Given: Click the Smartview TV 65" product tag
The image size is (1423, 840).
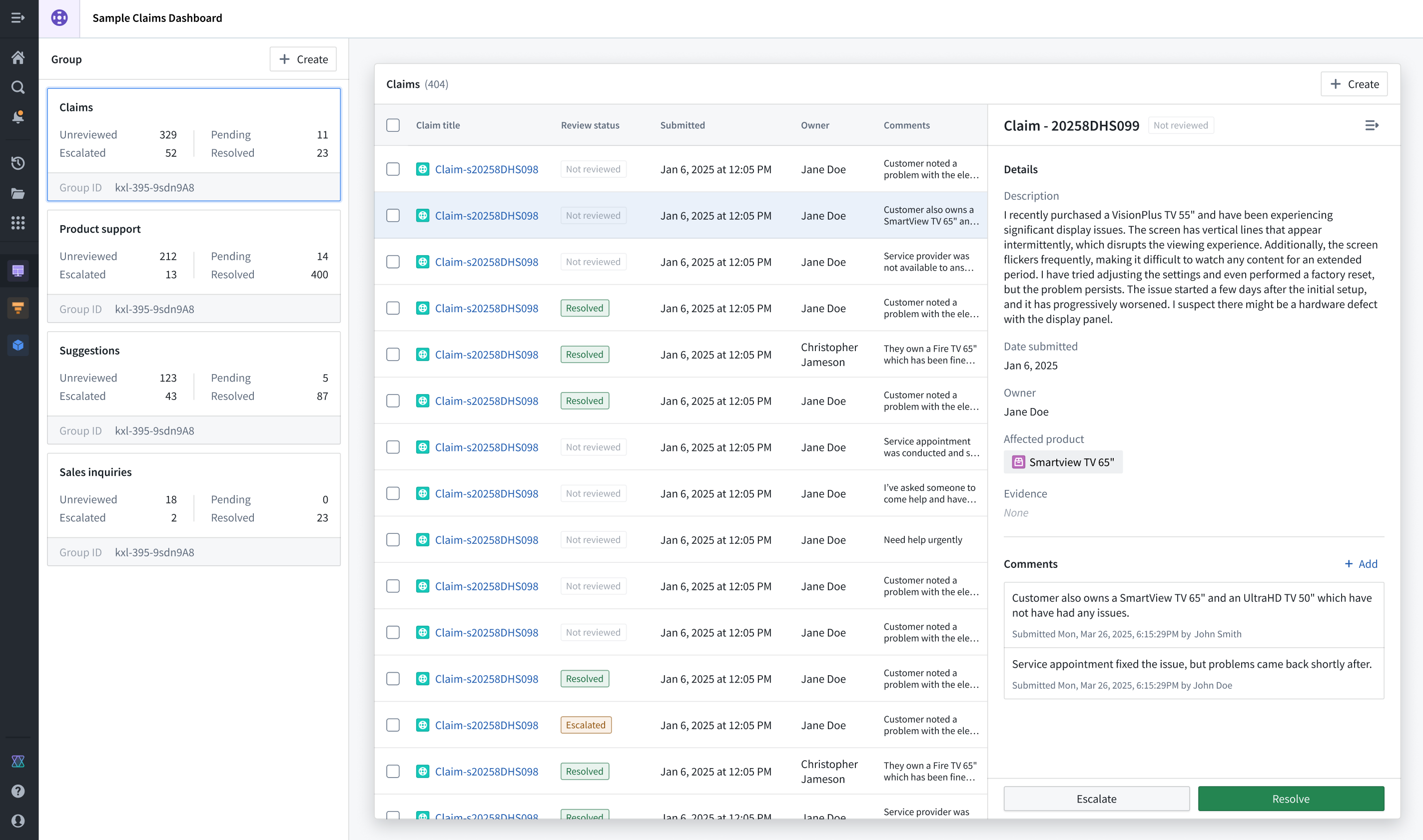Looking at the screenshot, I should coord(1063,462).
